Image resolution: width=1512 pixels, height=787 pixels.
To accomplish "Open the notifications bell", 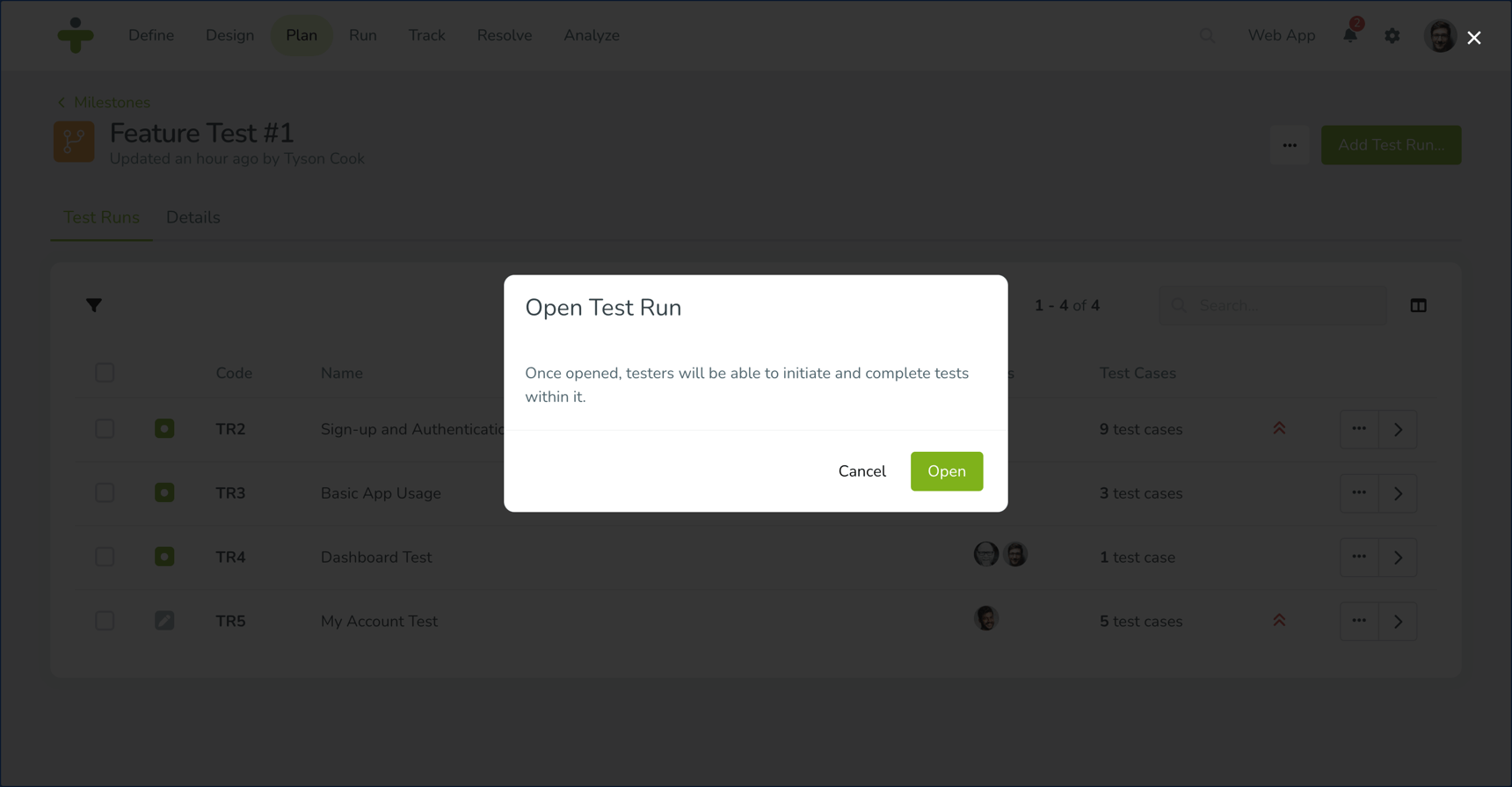I will [x=1349, y=35].
